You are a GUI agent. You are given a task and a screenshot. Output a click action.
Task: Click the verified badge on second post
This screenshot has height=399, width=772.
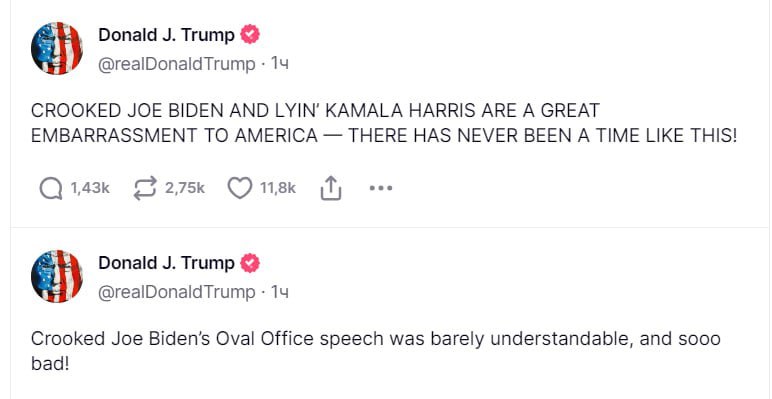[x=250, y=263]
